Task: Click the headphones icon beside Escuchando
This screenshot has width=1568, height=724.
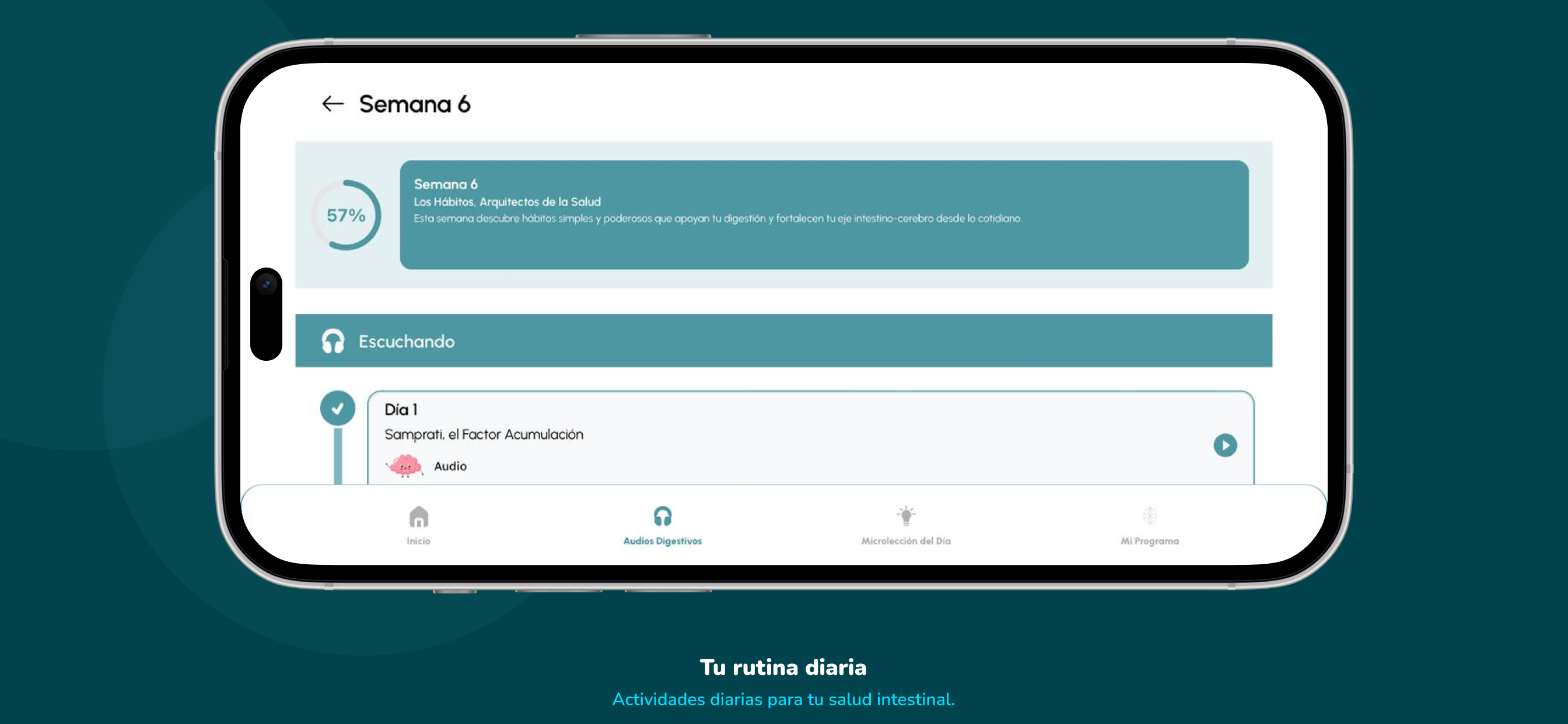Action: point(333,342)
